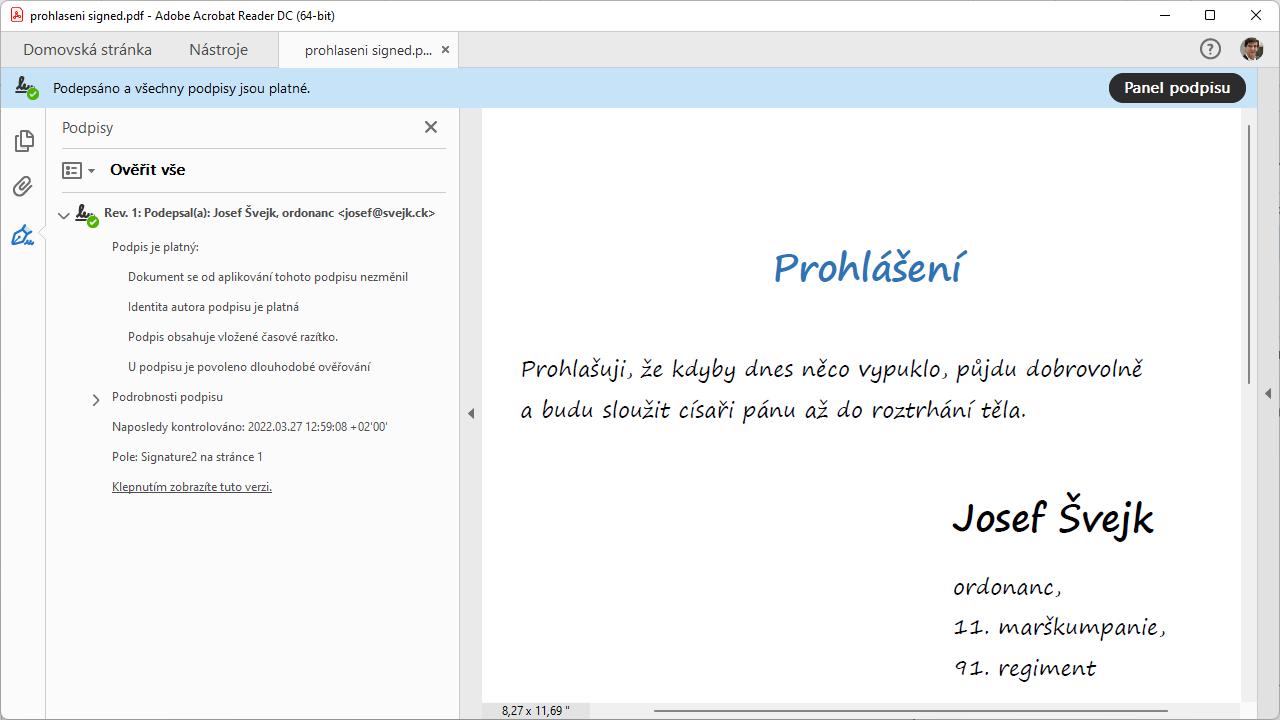Open the attachments paperclip panel icon
Image resolution: width=1280 pixels, height=720 pixels.
coord(23,187)
